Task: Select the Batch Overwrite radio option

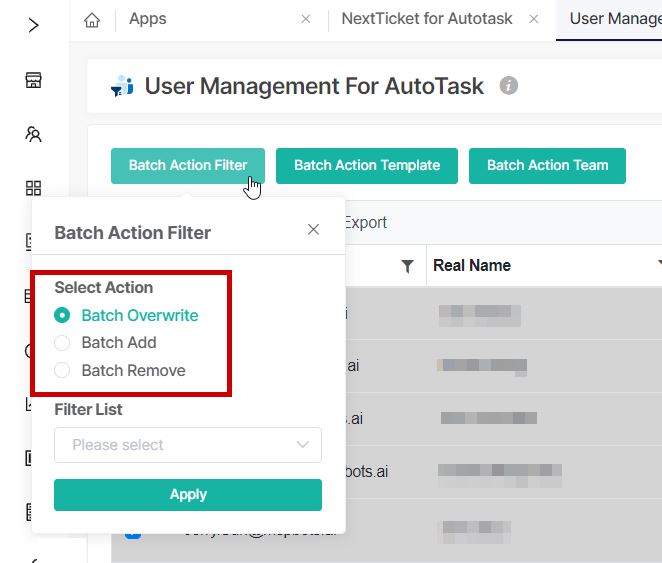Action: (62, 315)
